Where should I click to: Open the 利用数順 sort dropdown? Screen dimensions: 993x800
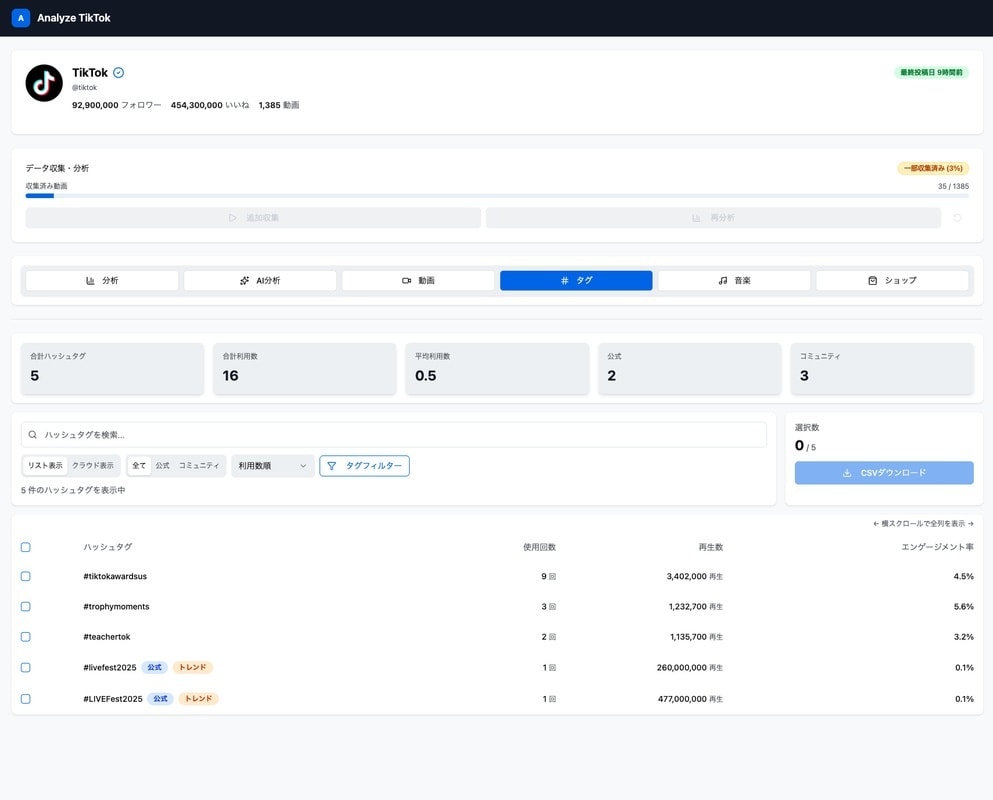pyautogui.click(x=272, y=466)
